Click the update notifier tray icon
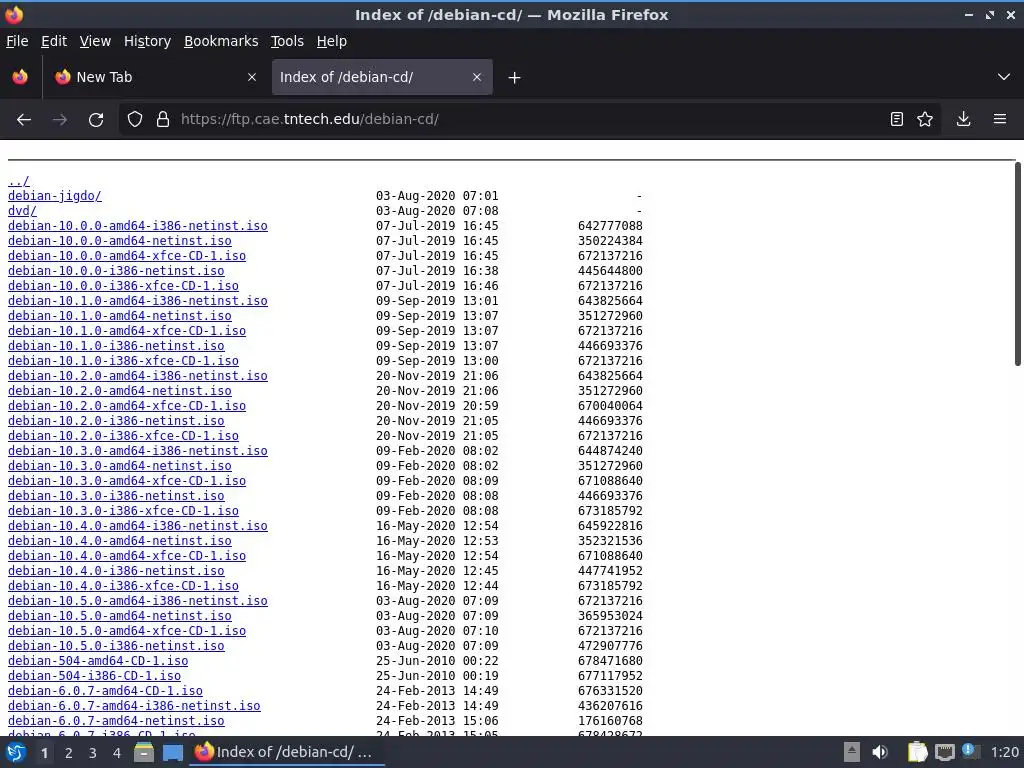The image size is (1024, 768). [x=971, y=751]
